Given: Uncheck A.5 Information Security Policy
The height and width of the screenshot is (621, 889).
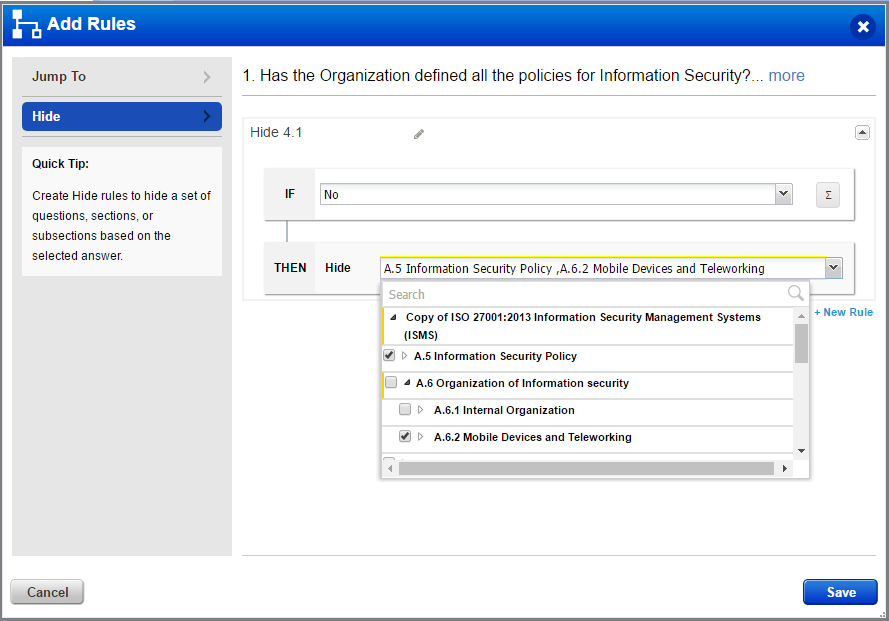Looking at the screenshot, I should click(x=388, y=355).
